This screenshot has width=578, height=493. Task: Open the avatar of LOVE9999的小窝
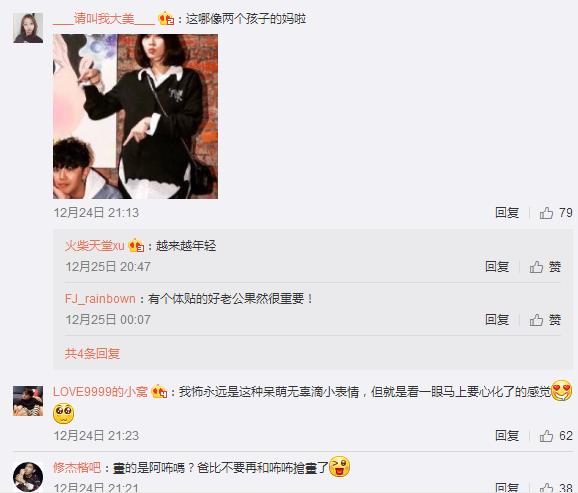point(28,401)
